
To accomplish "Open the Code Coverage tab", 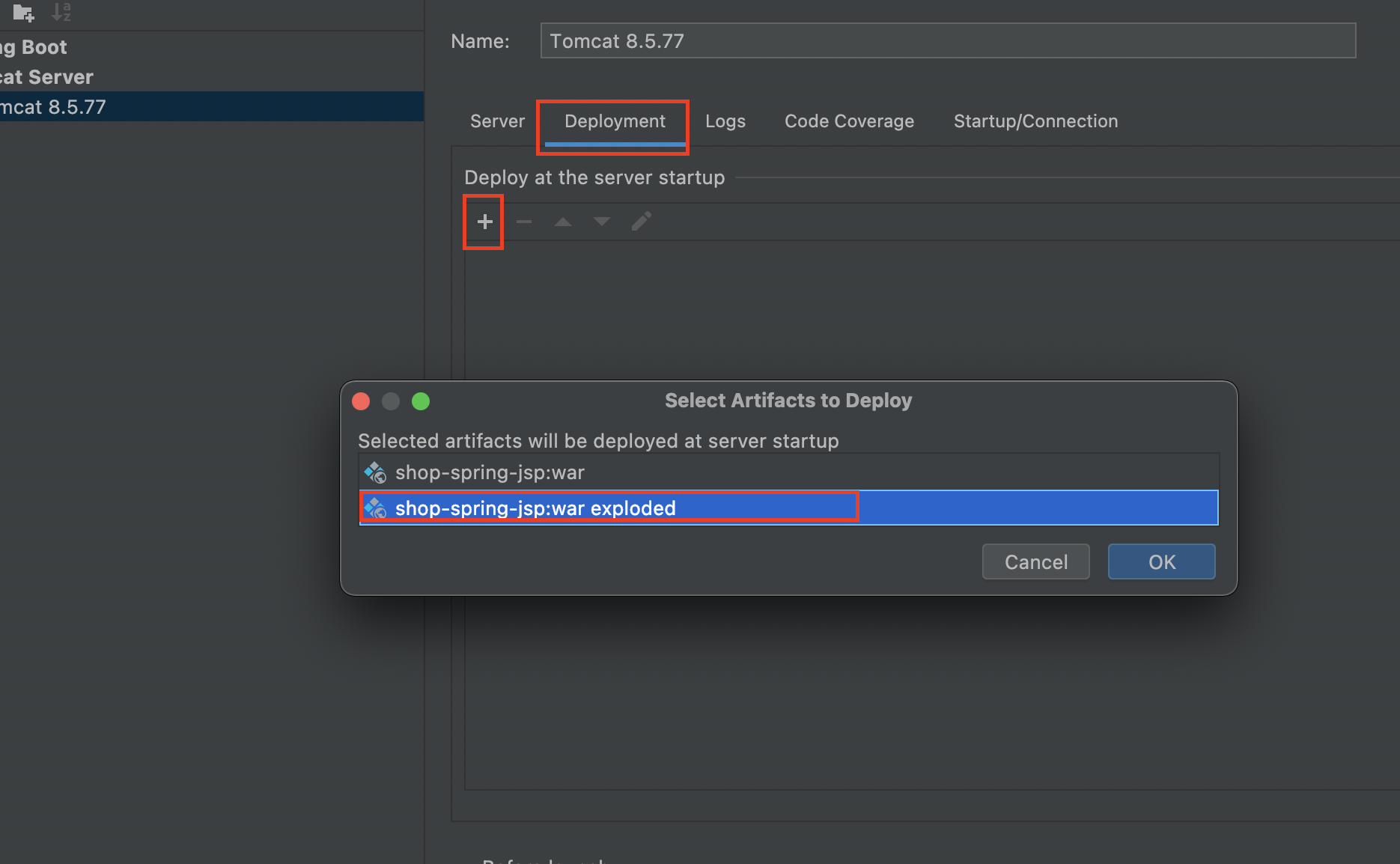I will coord(849,121).
